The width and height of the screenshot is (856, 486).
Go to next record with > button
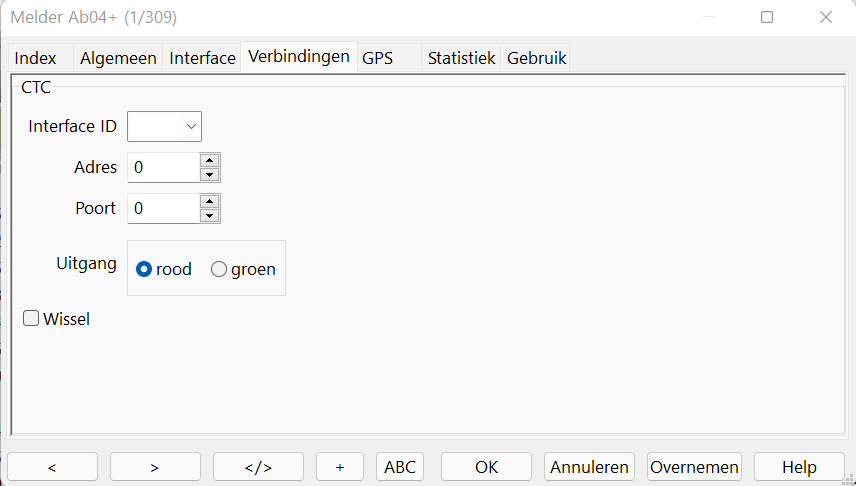155,467
